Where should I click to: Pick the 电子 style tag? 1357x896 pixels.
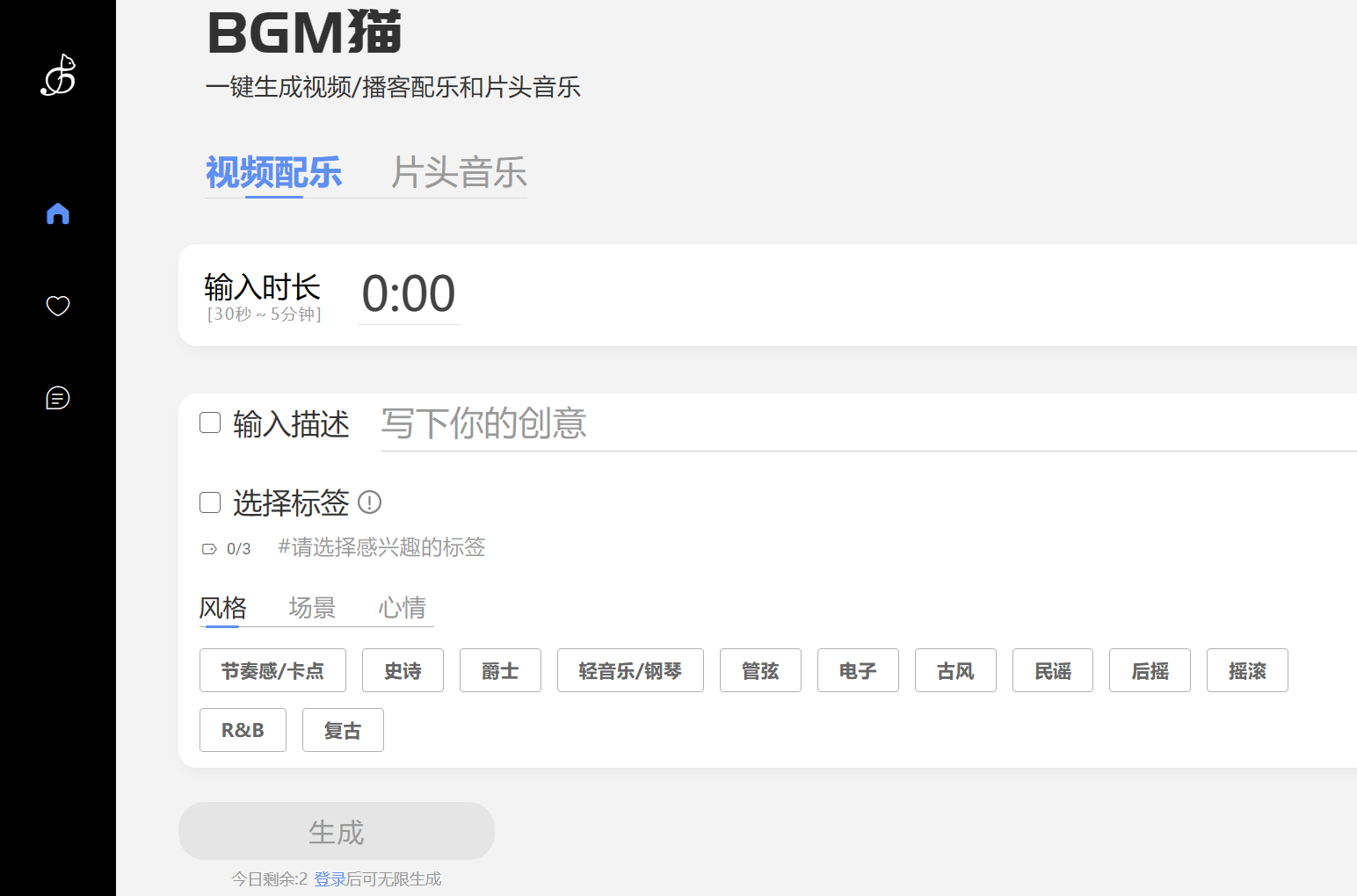click(858, 670)
